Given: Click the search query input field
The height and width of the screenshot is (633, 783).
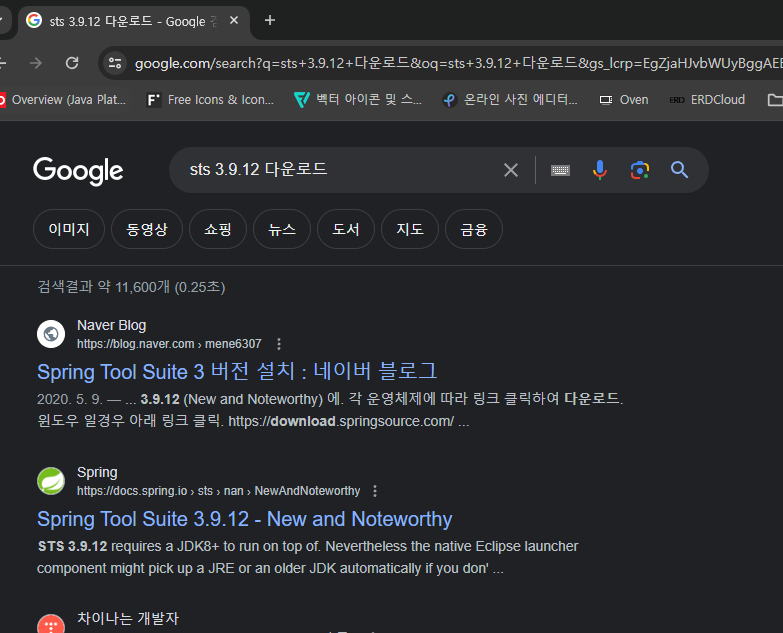Looking at the screenshot, I should [340, 170].
